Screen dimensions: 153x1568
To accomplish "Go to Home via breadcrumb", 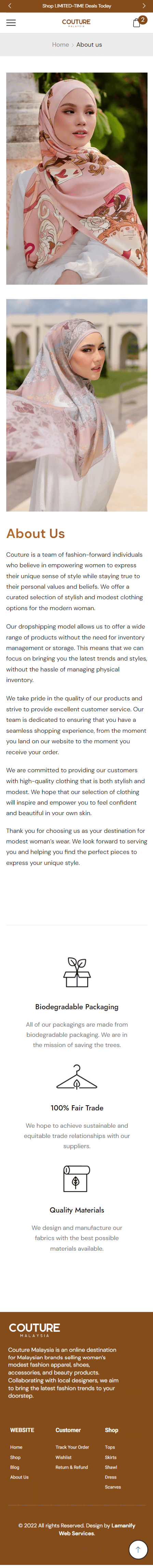I will coord(60,44).
